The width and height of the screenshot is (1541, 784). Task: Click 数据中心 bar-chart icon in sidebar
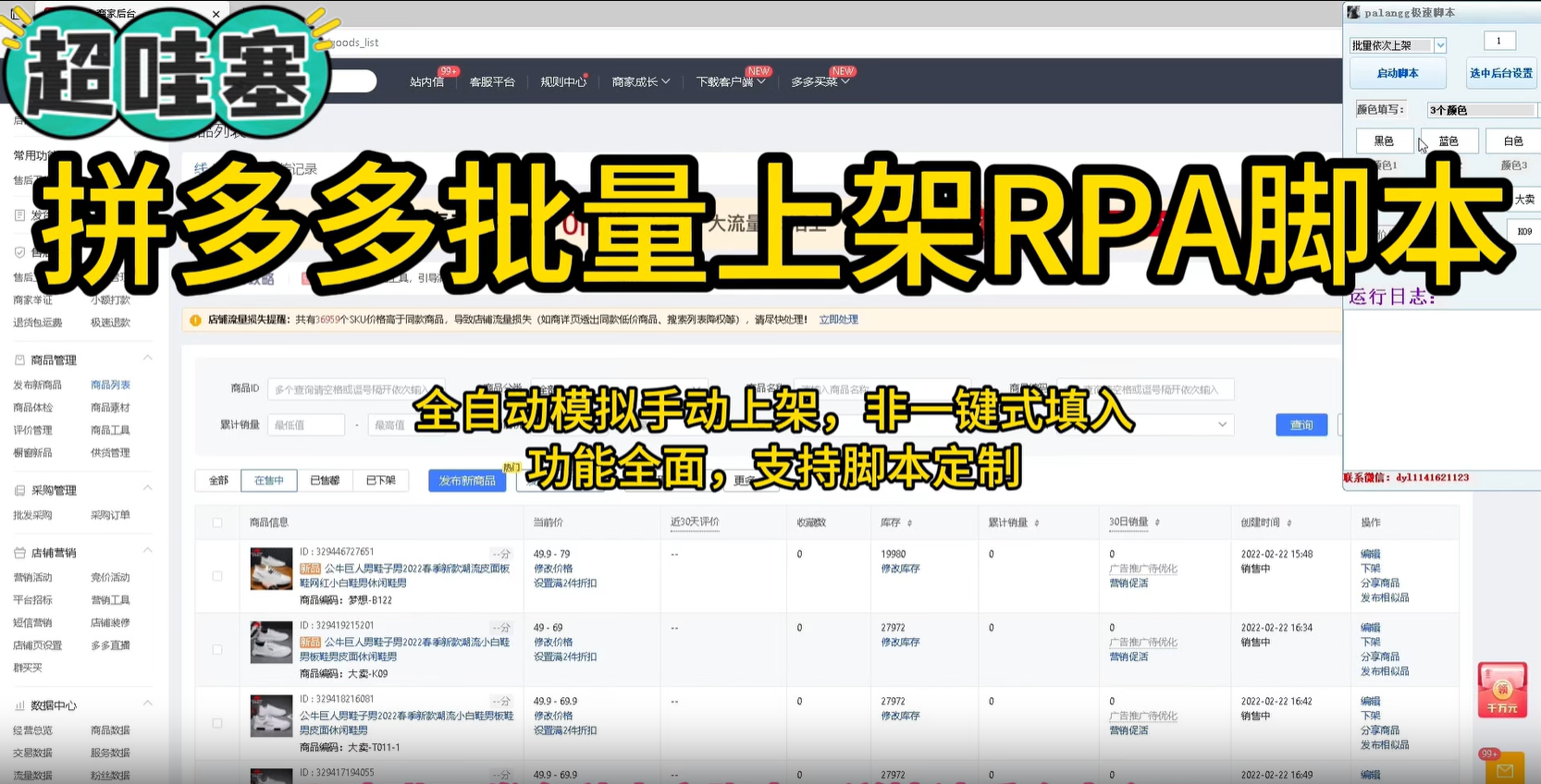coord(19,705)
